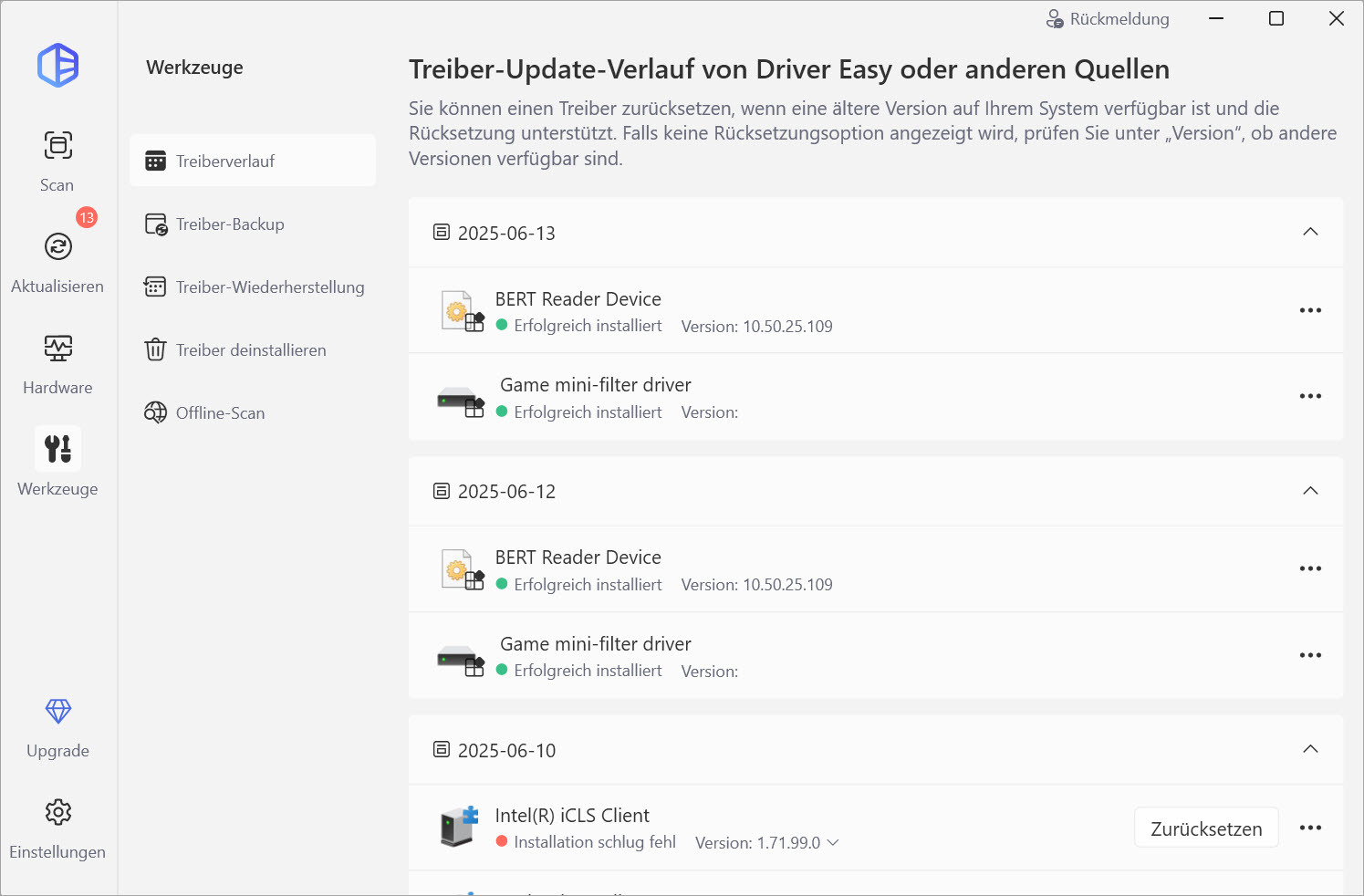1364x896 pixels.
Task: Open more options for Game mini-filter driver 2025-06-12
Action: point(1310,655)
